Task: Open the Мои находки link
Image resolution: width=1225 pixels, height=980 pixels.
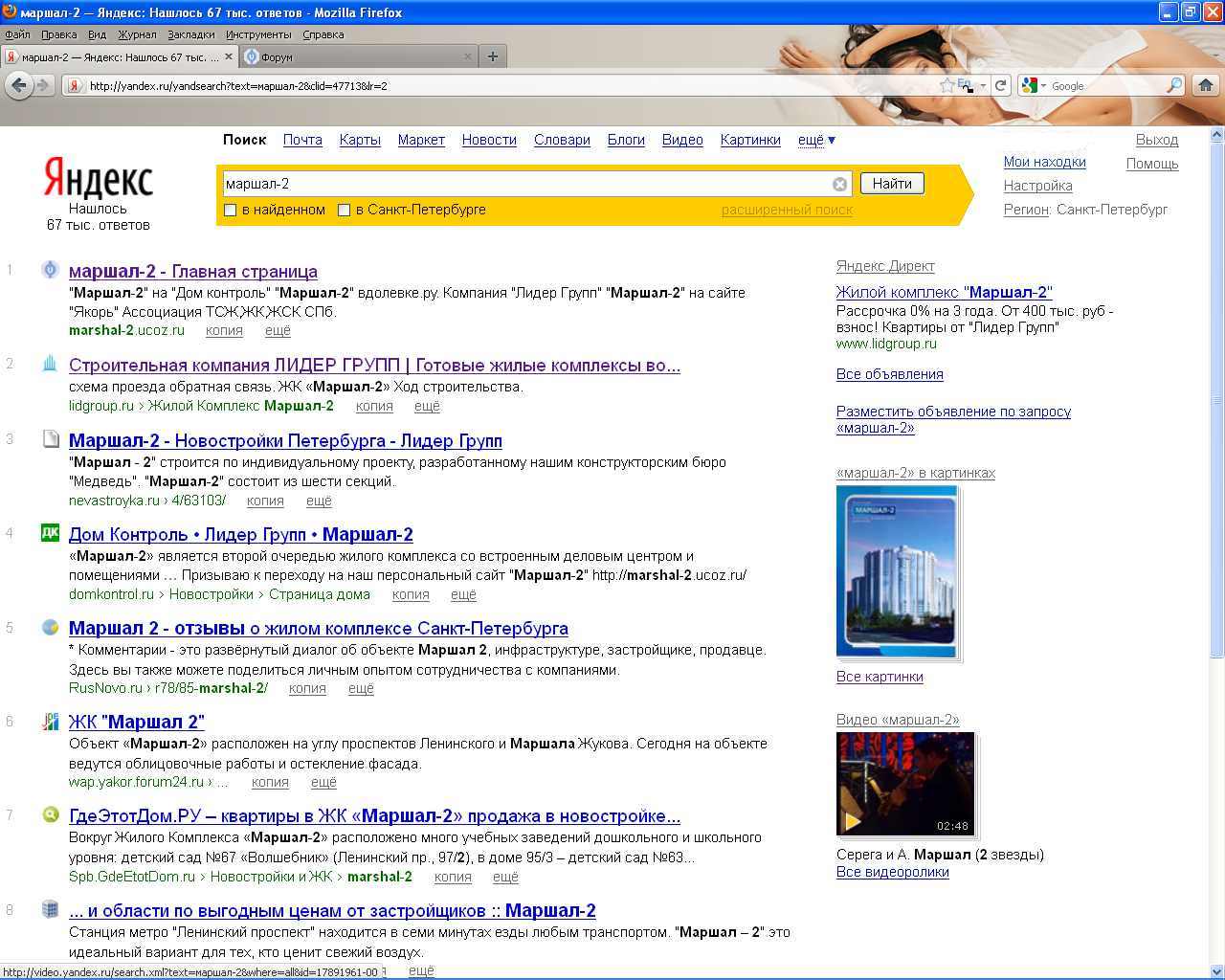Action: (1045, 162)
